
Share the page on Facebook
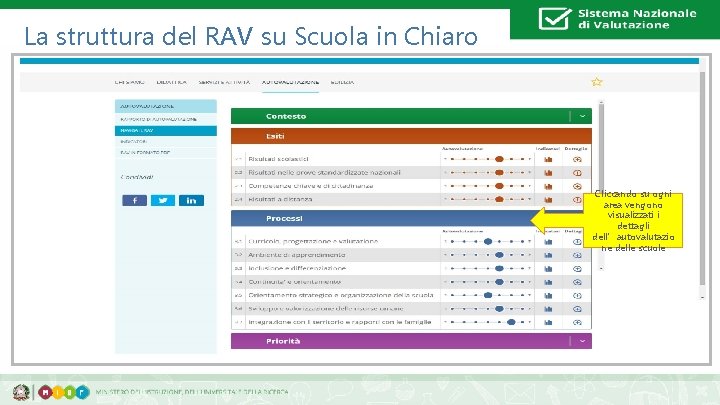click(x=135, y=200)
